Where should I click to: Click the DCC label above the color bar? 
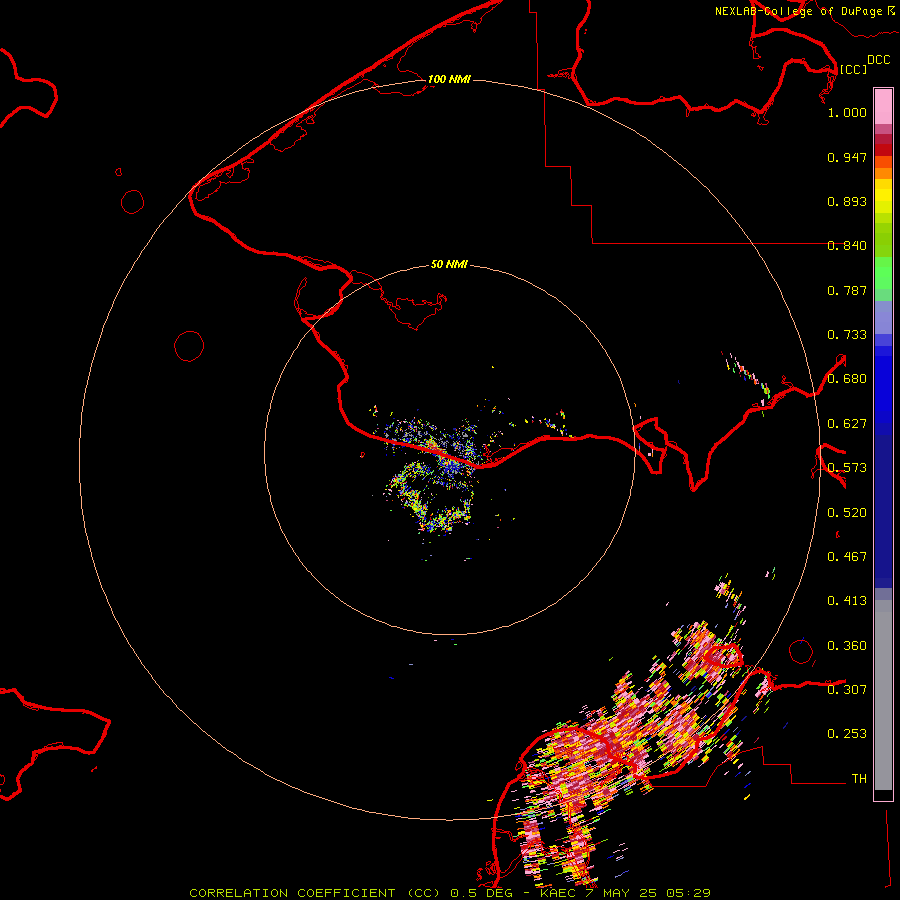point(878,60)
